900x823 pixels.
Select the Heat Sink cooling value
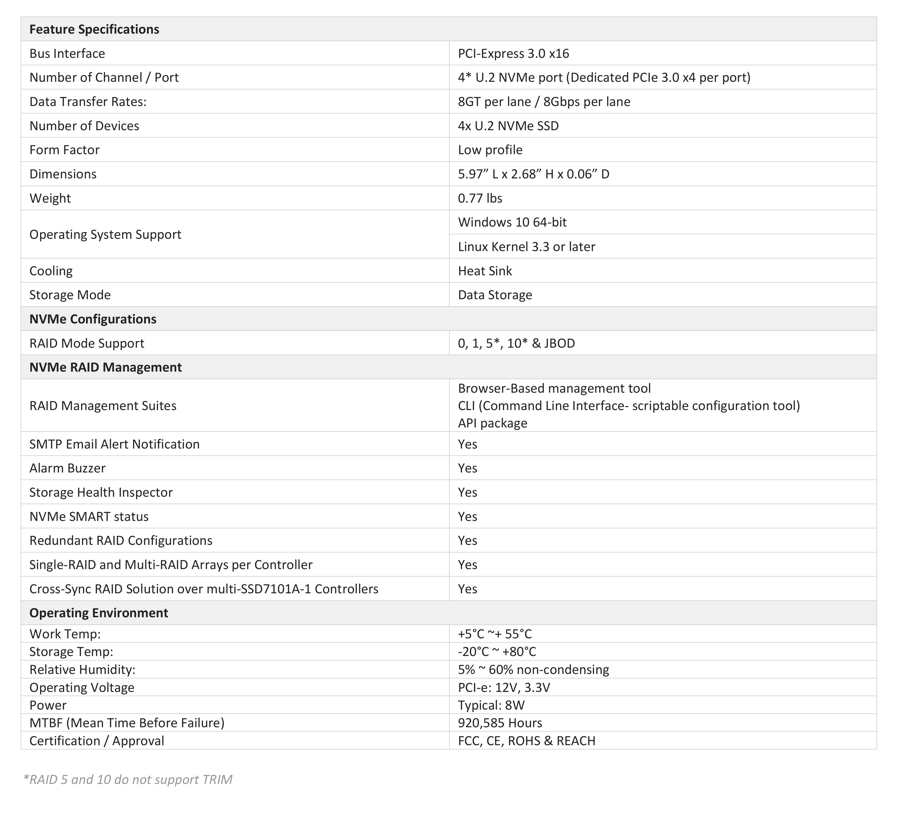coord(485,271)
